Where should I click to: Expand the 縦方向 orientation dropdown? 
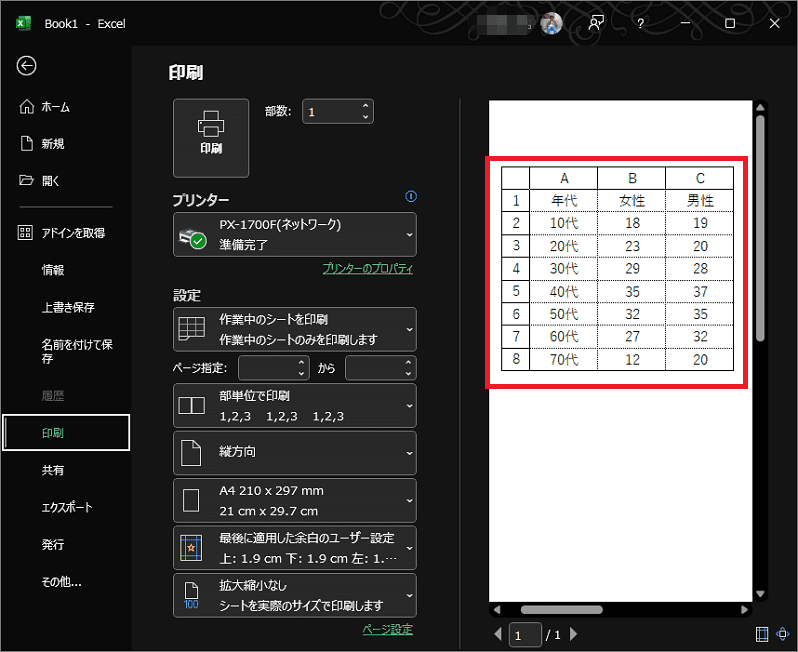click(294, 452)
